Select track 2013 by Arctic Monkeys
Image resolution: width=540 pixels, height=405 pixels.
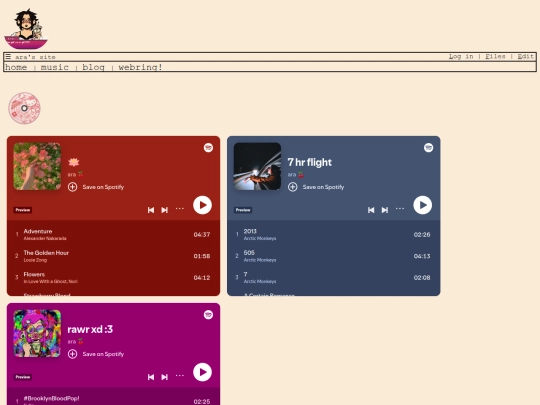tap(333, 235)
